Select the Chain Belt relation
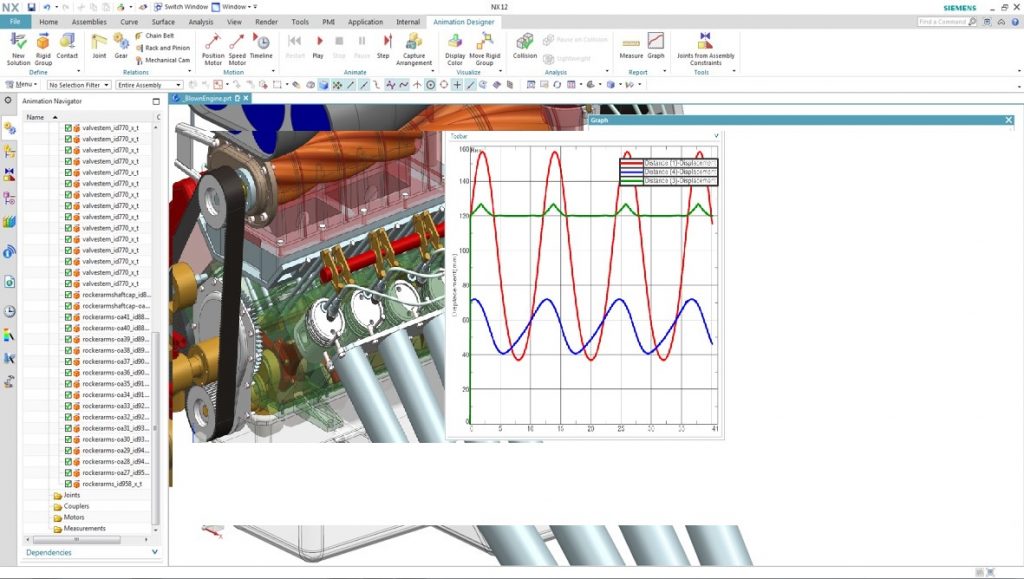Screen dimensions: 1024x579 point(160,36)
